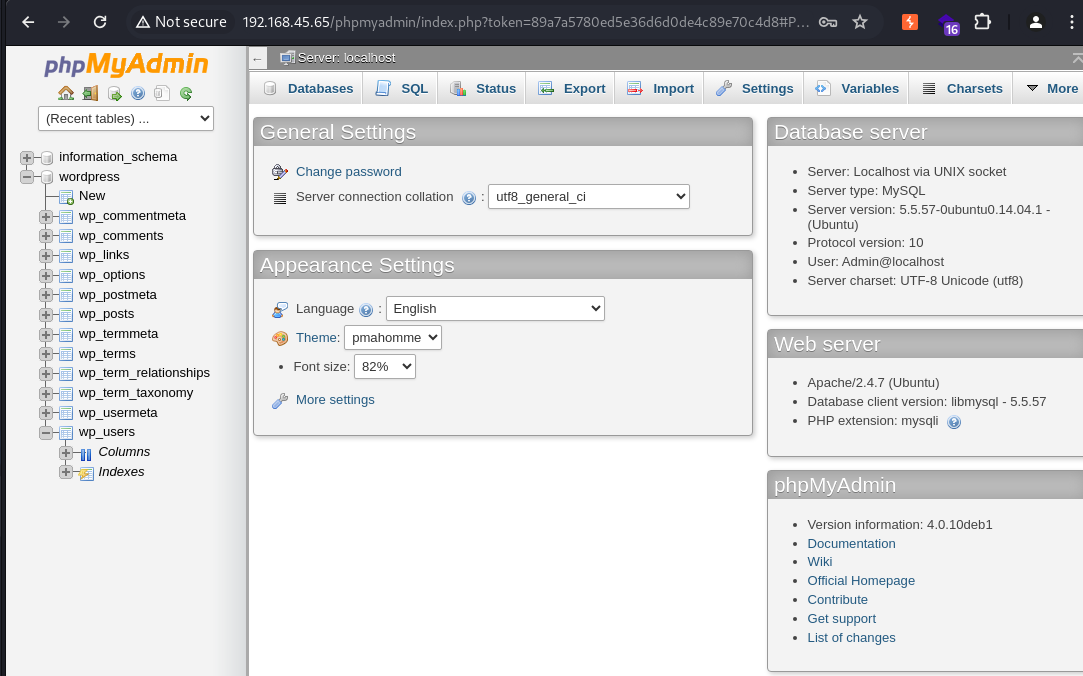1083x676 pixels.
Task: Open the Language dropdown showing English
Action: 495,309
